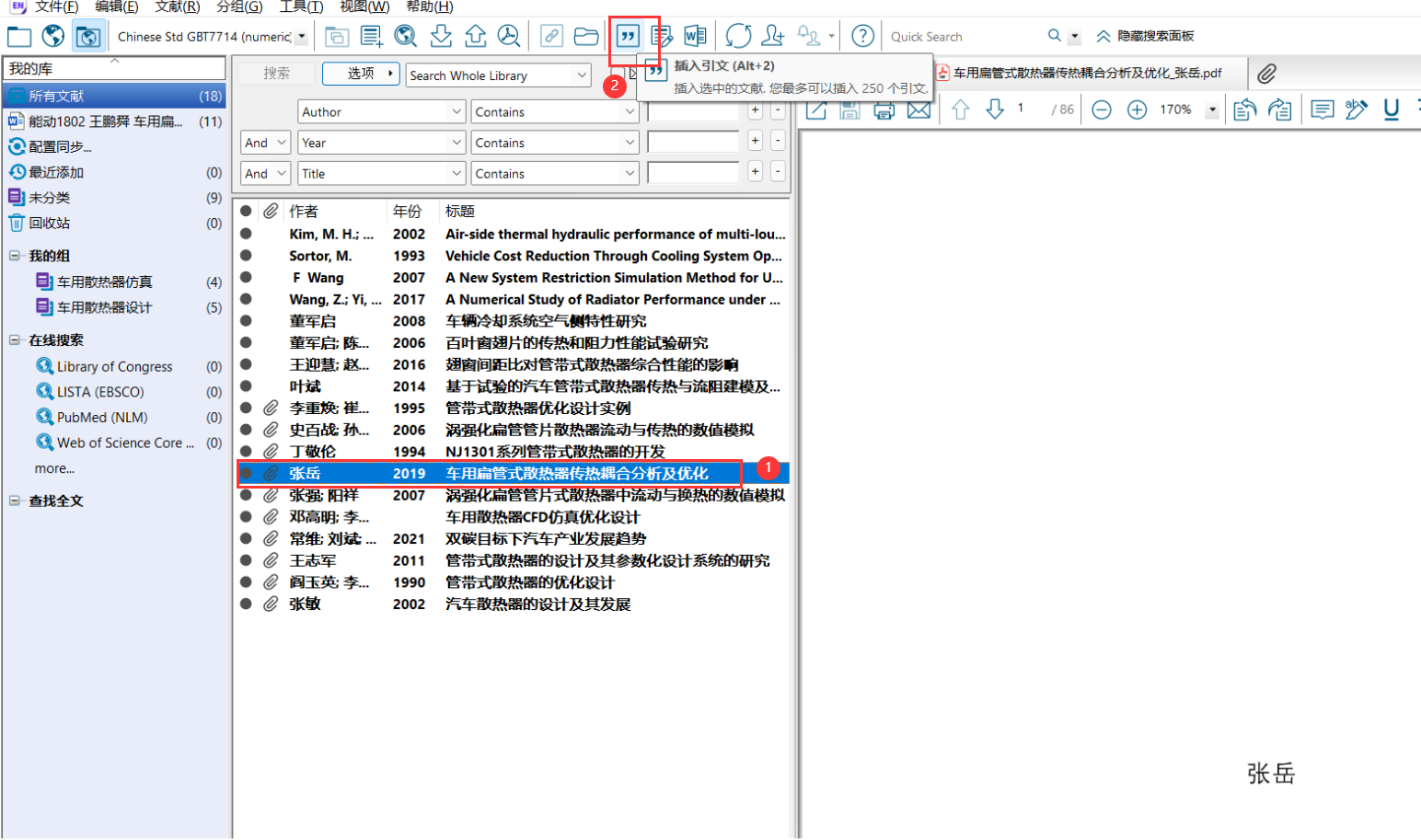Click the Import down-arrow icon
Image resolution: width=1421 pixels, height=840 pixels.
tap(441, 37)
